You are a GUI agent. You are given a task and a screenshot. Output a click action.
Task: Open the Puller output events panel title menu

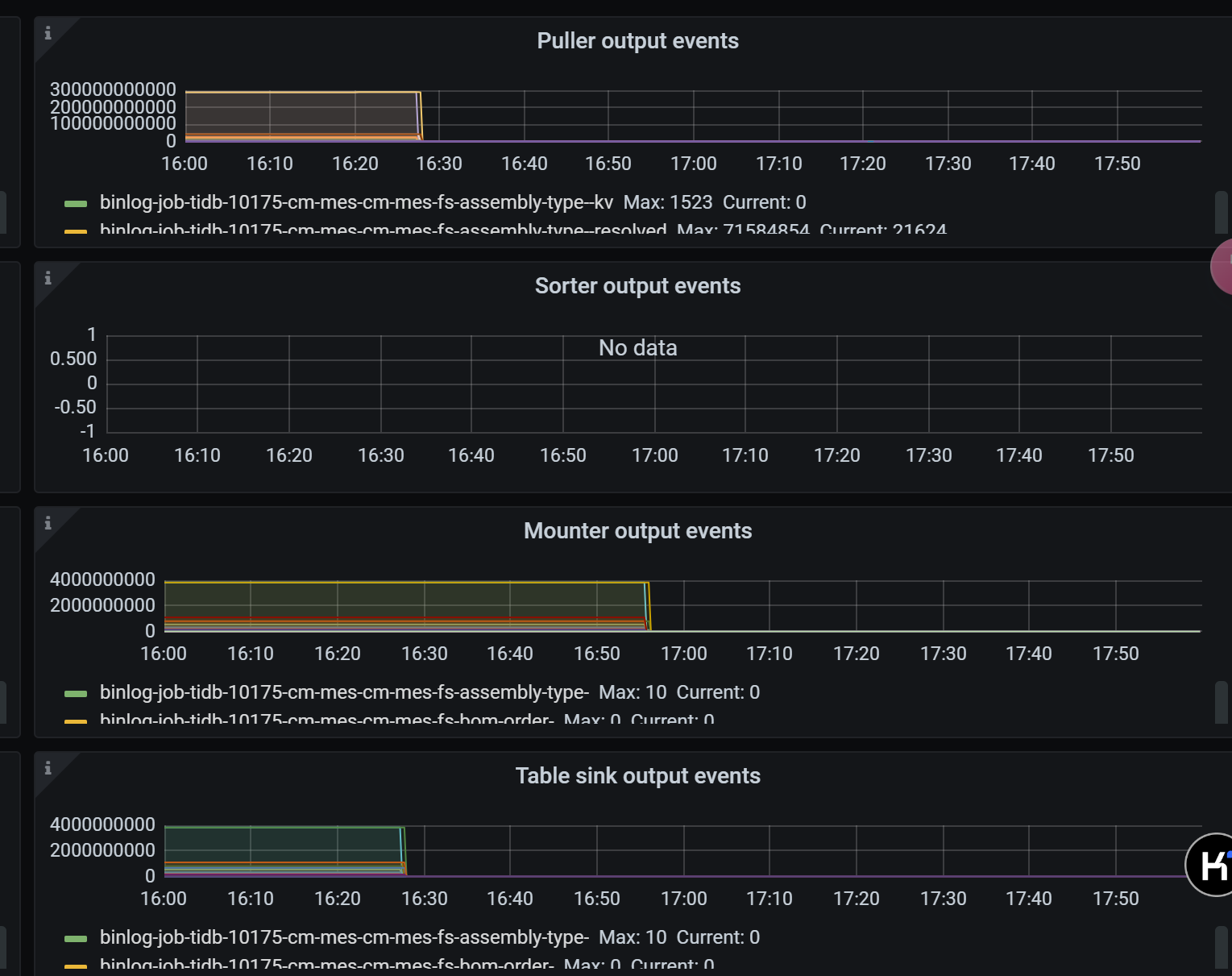pyautogui.click(x=637, y=41)
